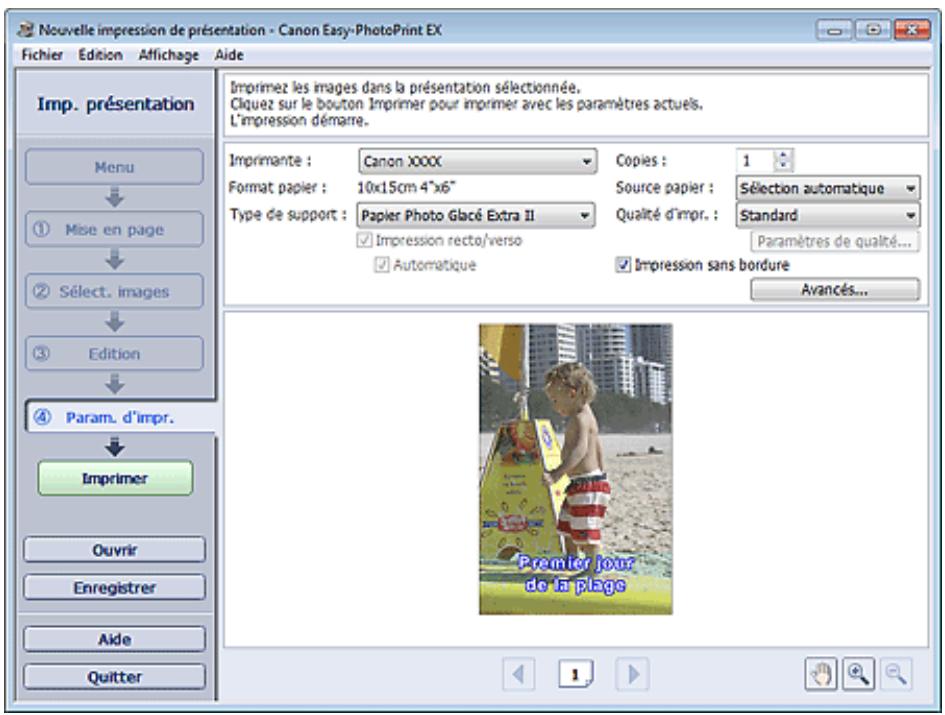Click the page number 1 indicator

click(576, 674)
